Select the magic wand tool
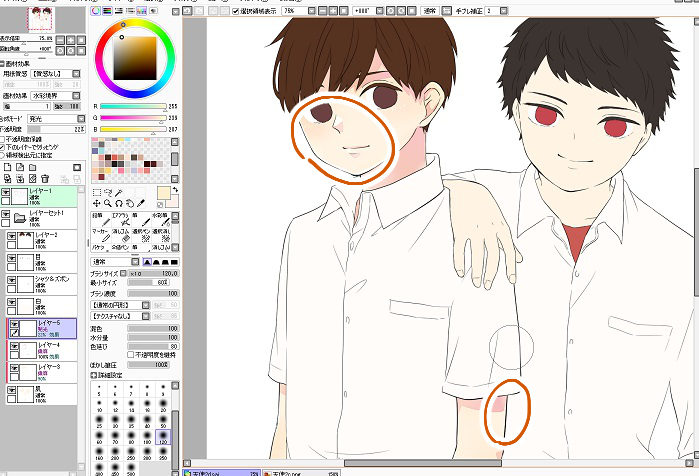Image resolution: width=699 pixels, height=476 pixels. coord(119,193)
